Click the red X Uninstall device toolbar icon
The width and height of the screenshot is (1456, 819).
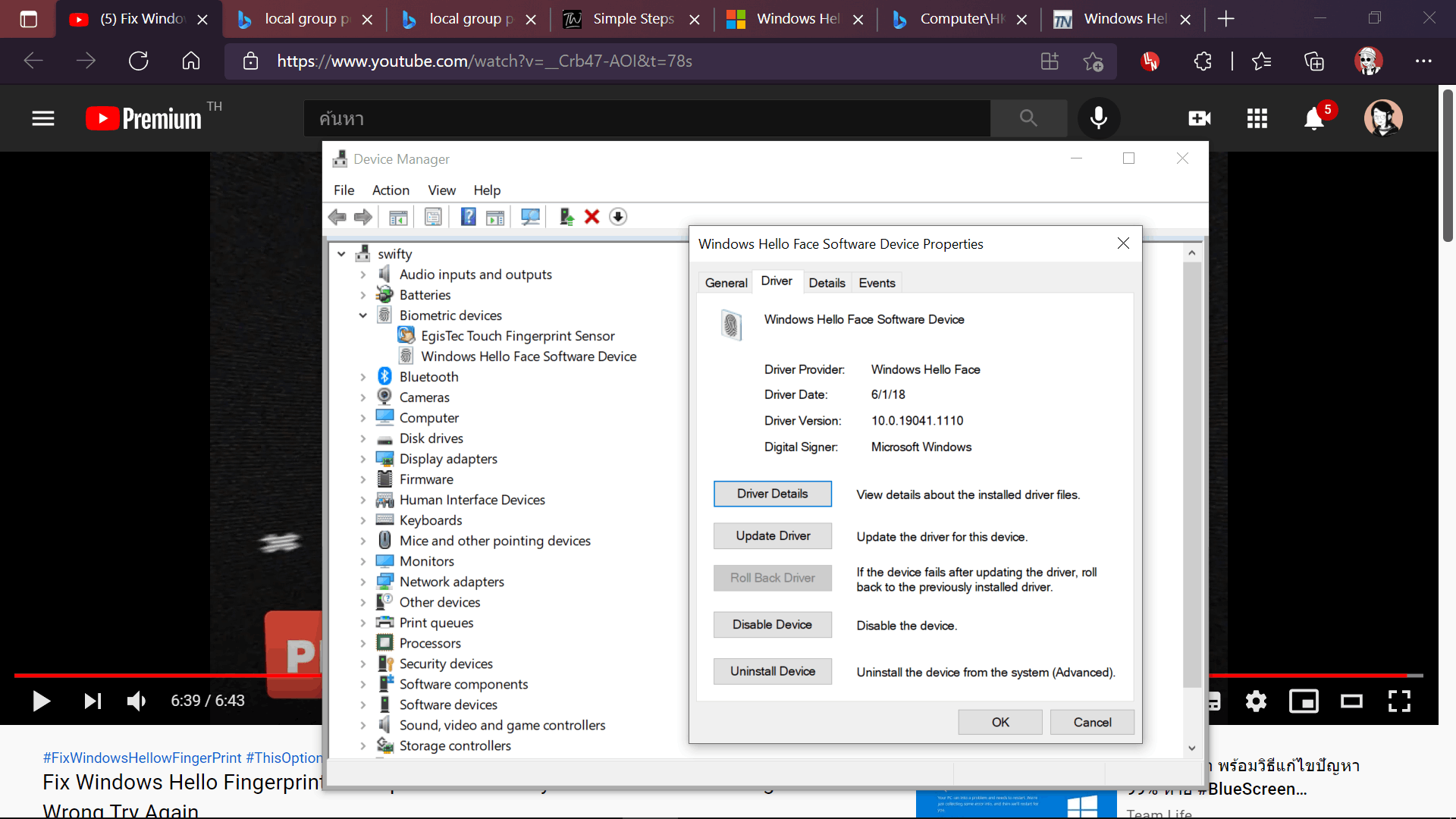coord(592,217)
